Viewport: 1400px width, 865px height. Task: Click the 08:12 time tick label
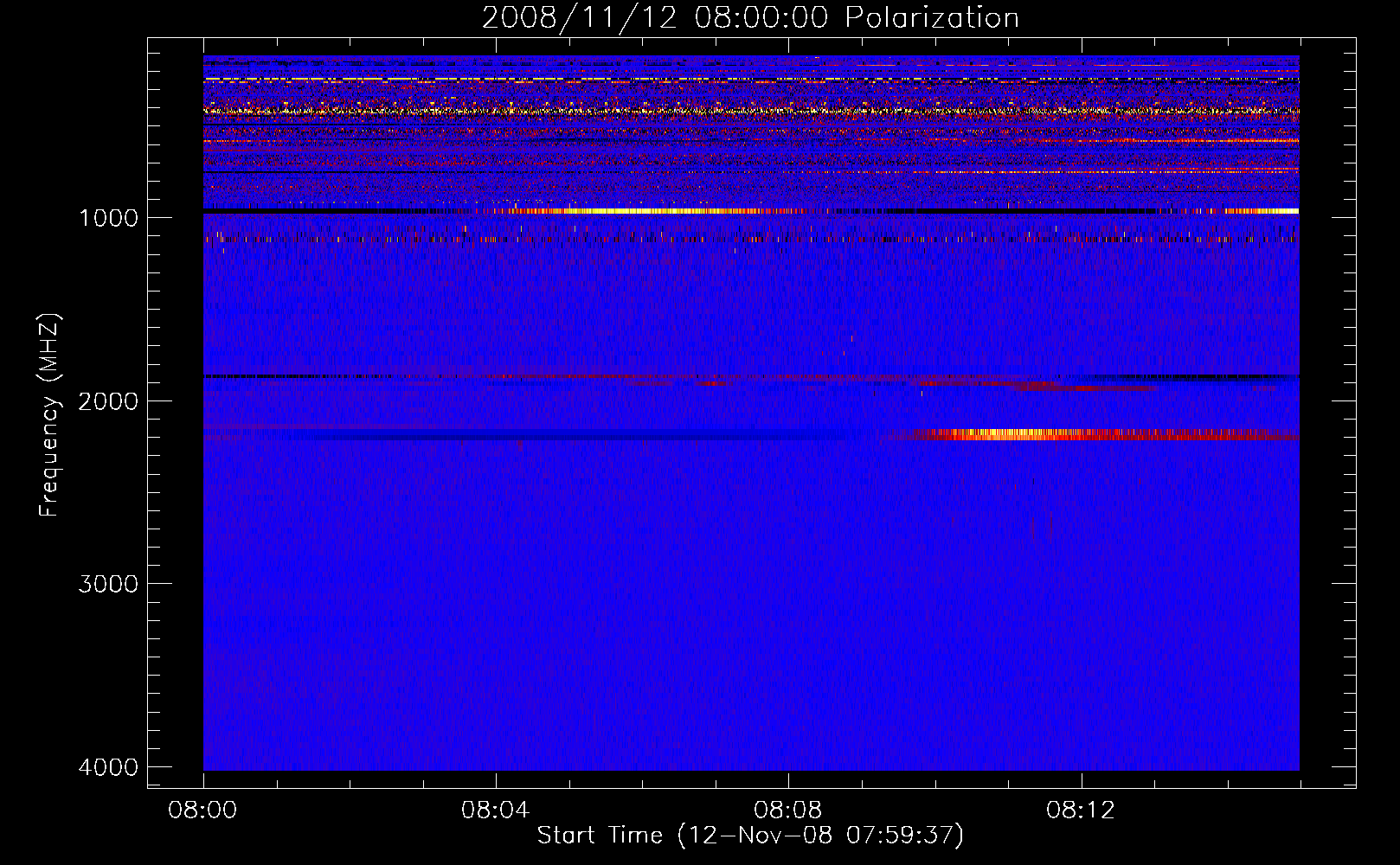pyautogui.click(x=1081, y=811)
